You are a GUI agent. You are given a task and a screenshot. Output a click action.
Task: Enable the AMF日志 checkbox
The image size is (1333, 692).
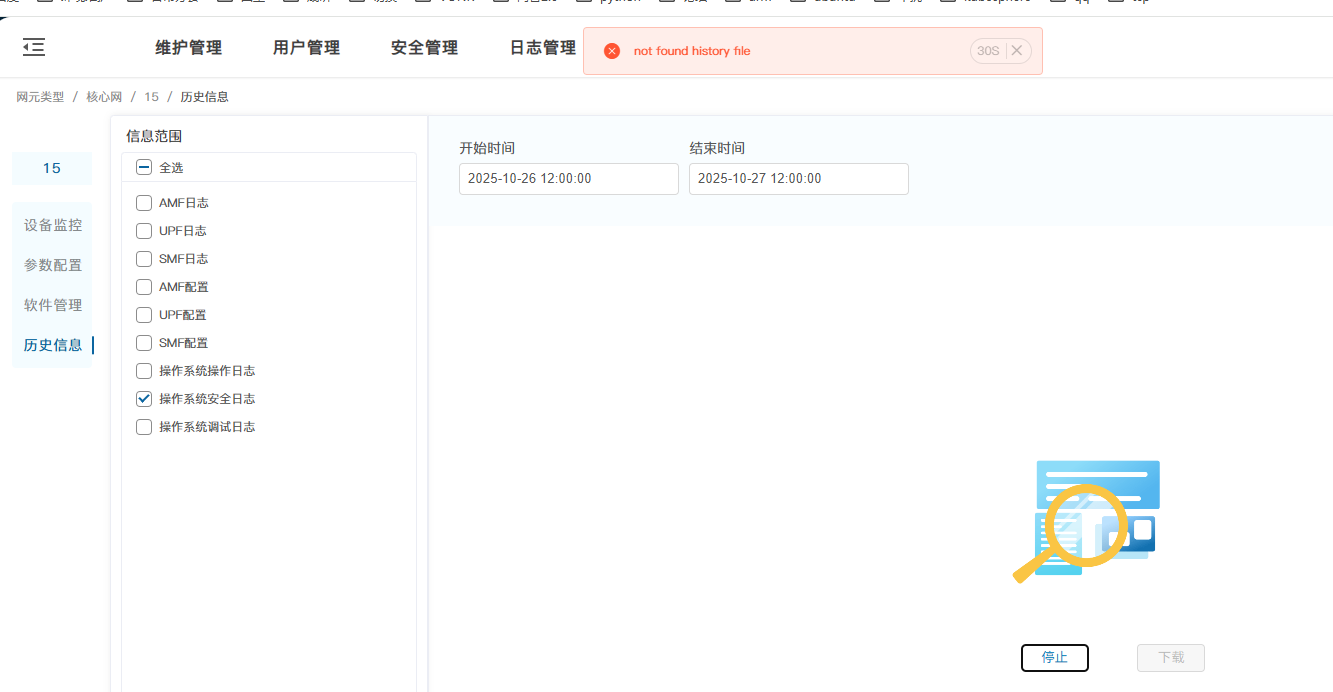[x=144, y=203]
